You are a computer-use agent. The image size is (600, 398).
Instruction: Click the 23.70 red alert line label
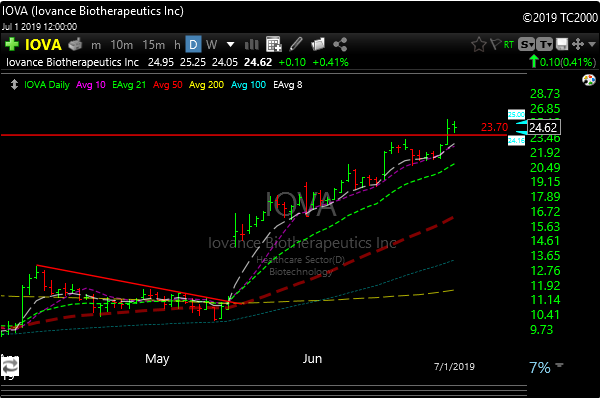tap(494, 127)
